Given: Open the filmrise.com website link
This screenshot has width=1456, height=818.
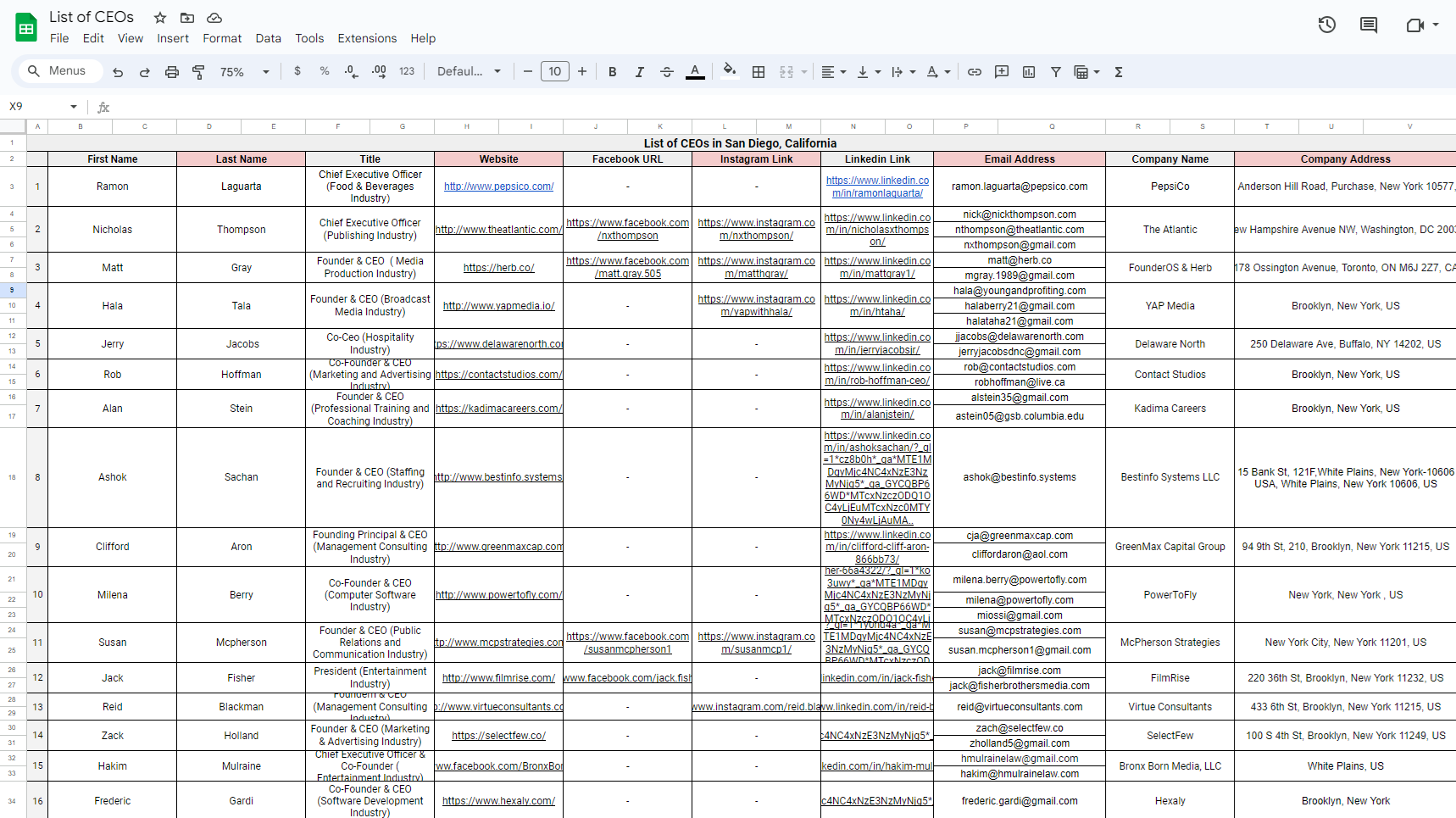Looking at the screenshot, I should click(x=499, y=678).
